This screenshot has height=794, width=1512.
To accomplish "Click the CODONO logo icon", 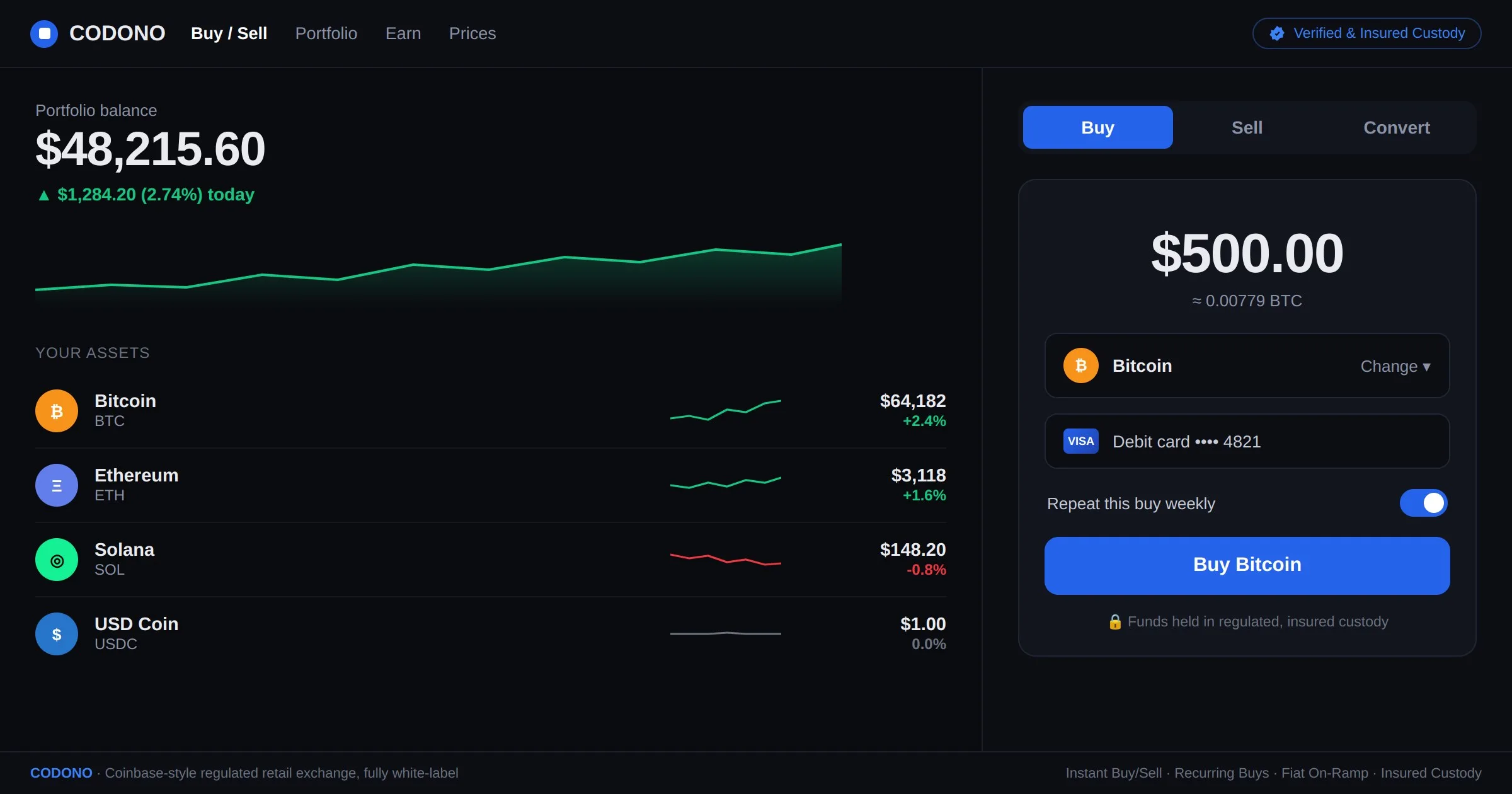I will 44,33.
